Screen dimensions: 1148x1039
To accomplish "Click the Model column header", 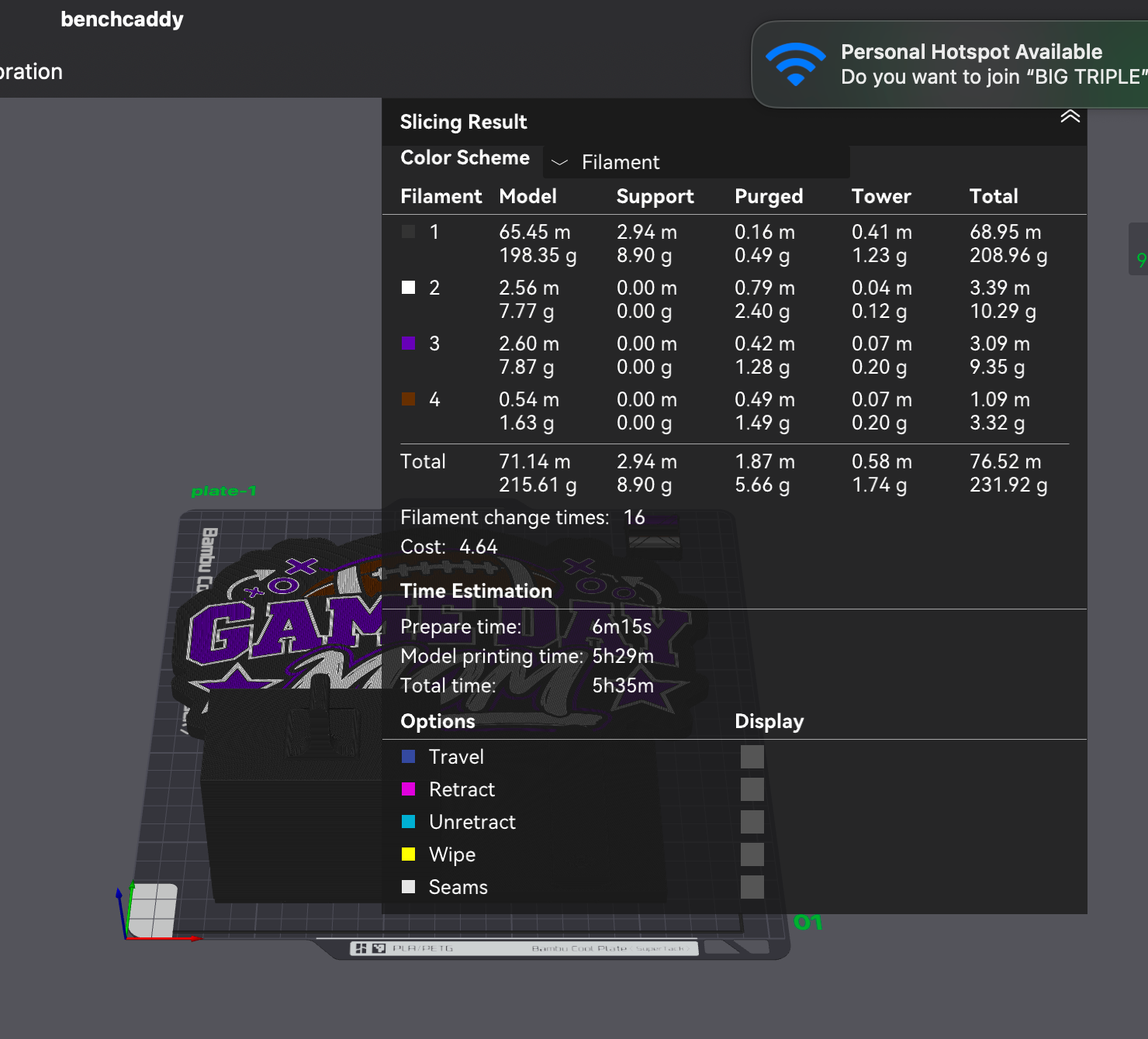I will click(x=527, y=196).
